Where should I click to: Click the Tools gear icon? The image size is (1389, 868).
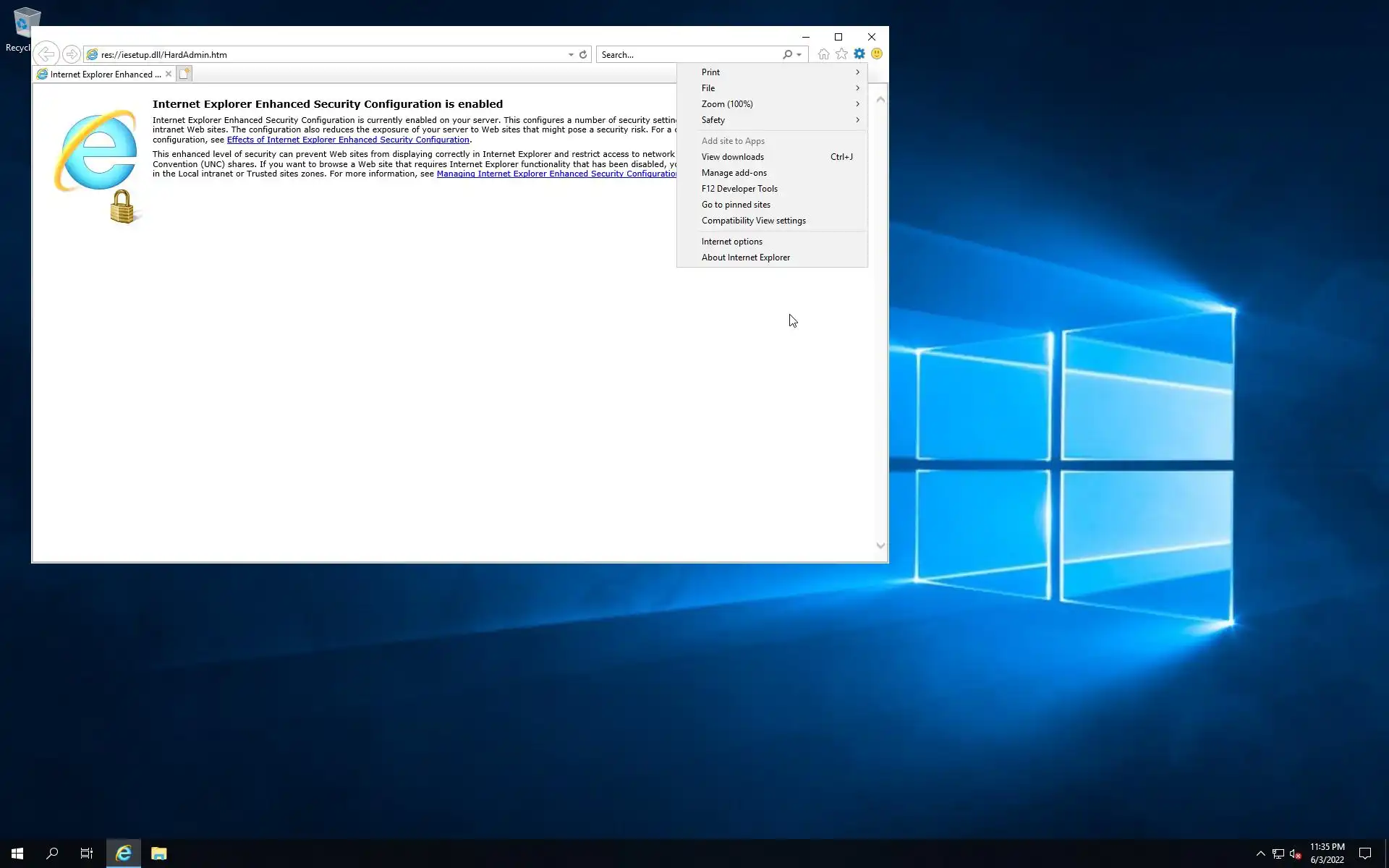pos(859,54)
